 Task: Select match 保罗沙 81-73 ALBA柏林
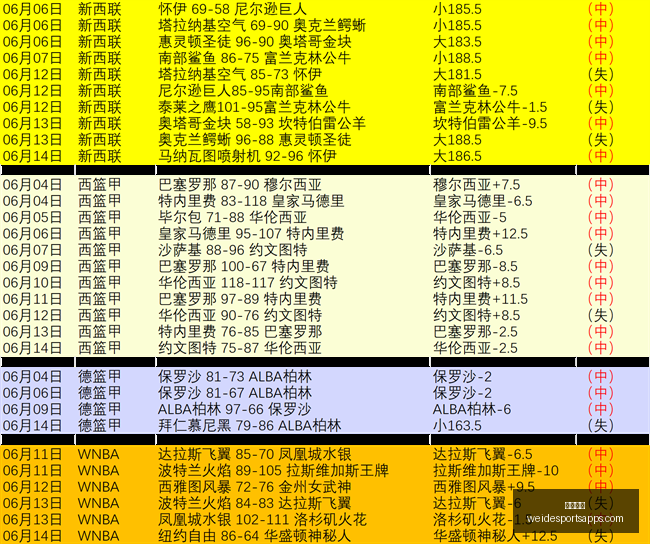point(235,376)
